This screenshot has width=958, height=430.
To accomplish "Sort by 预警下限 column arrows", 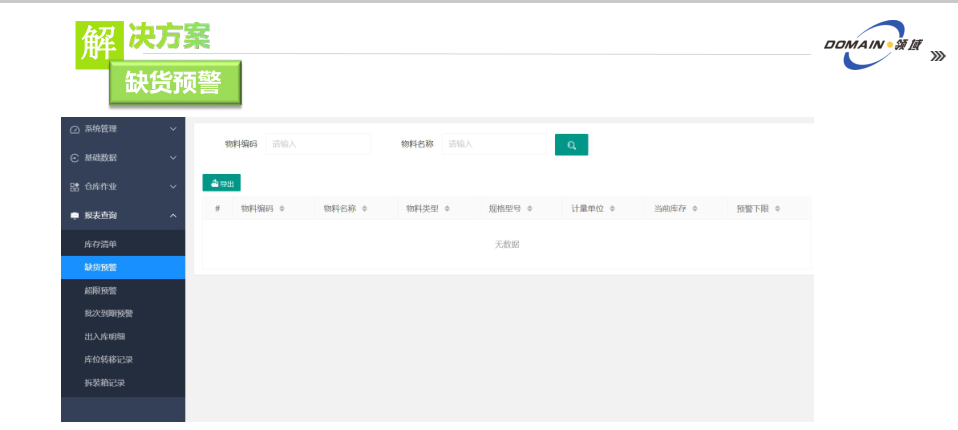I will coord(777,209).
